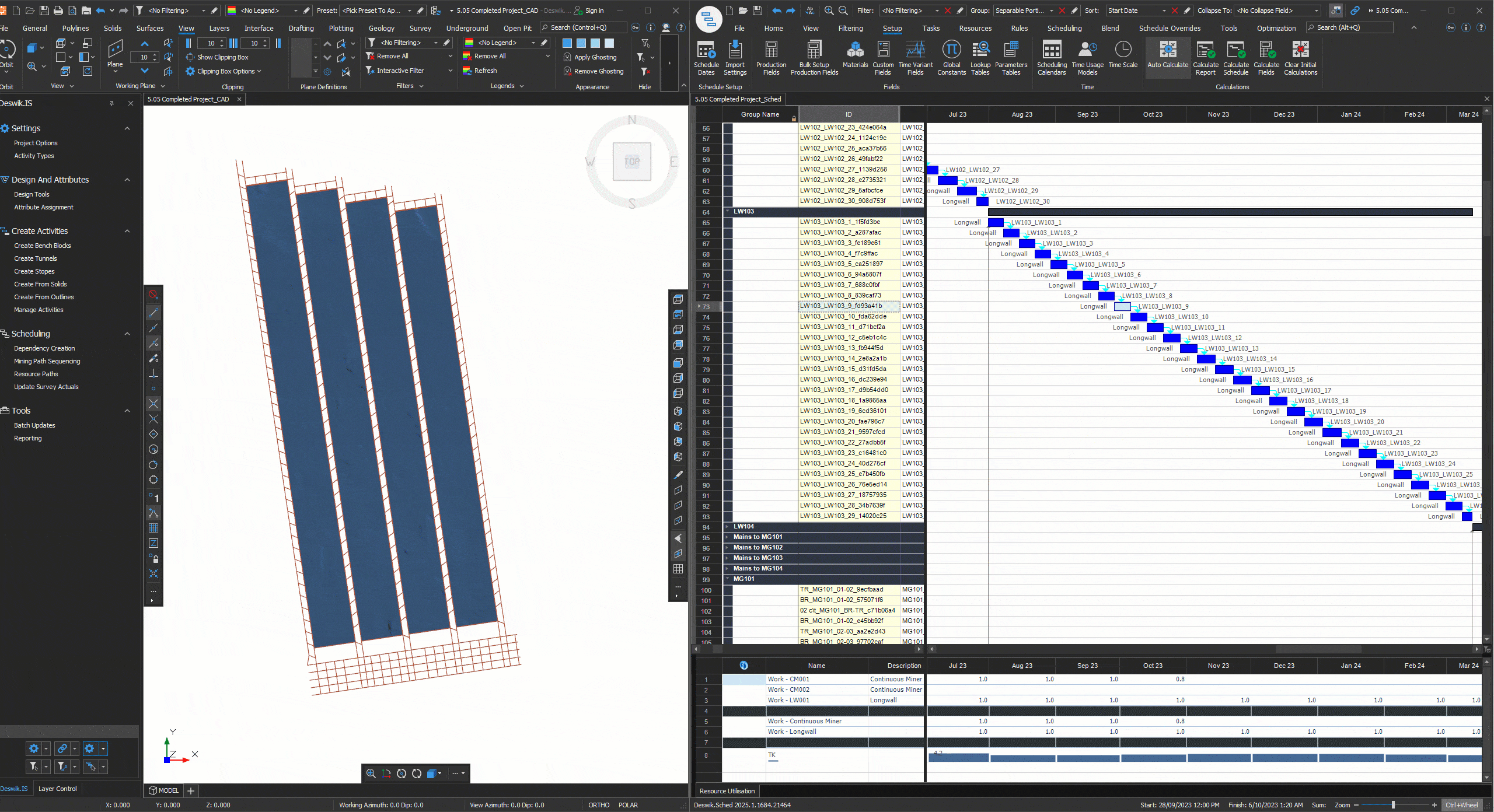Open Create From Solids
The image size is (1494, 812).
[40, 284]
